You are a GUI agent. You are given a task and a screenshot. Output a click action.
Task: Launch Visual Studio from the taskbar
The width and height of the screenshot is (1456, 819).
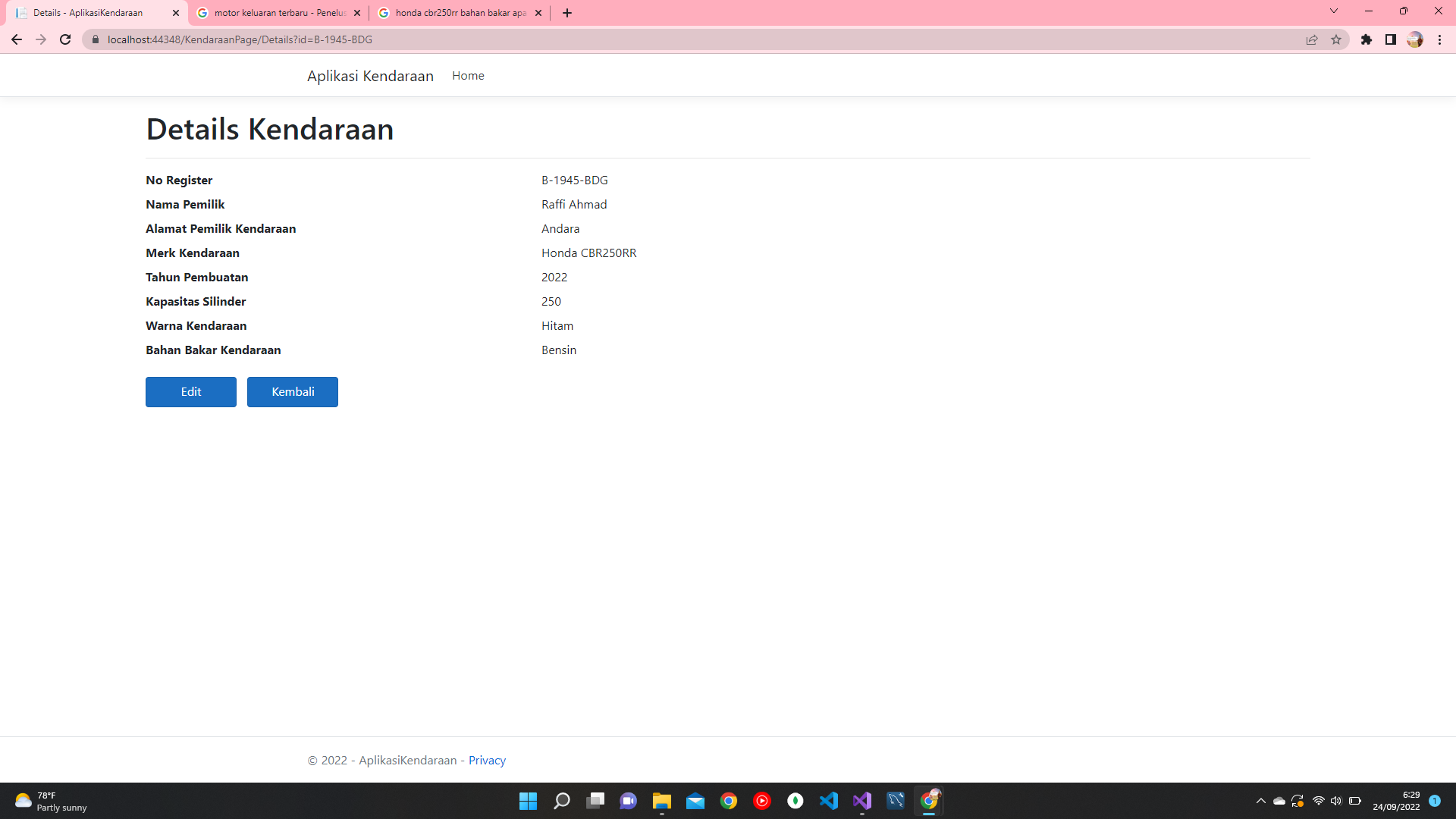coord(862,801)
